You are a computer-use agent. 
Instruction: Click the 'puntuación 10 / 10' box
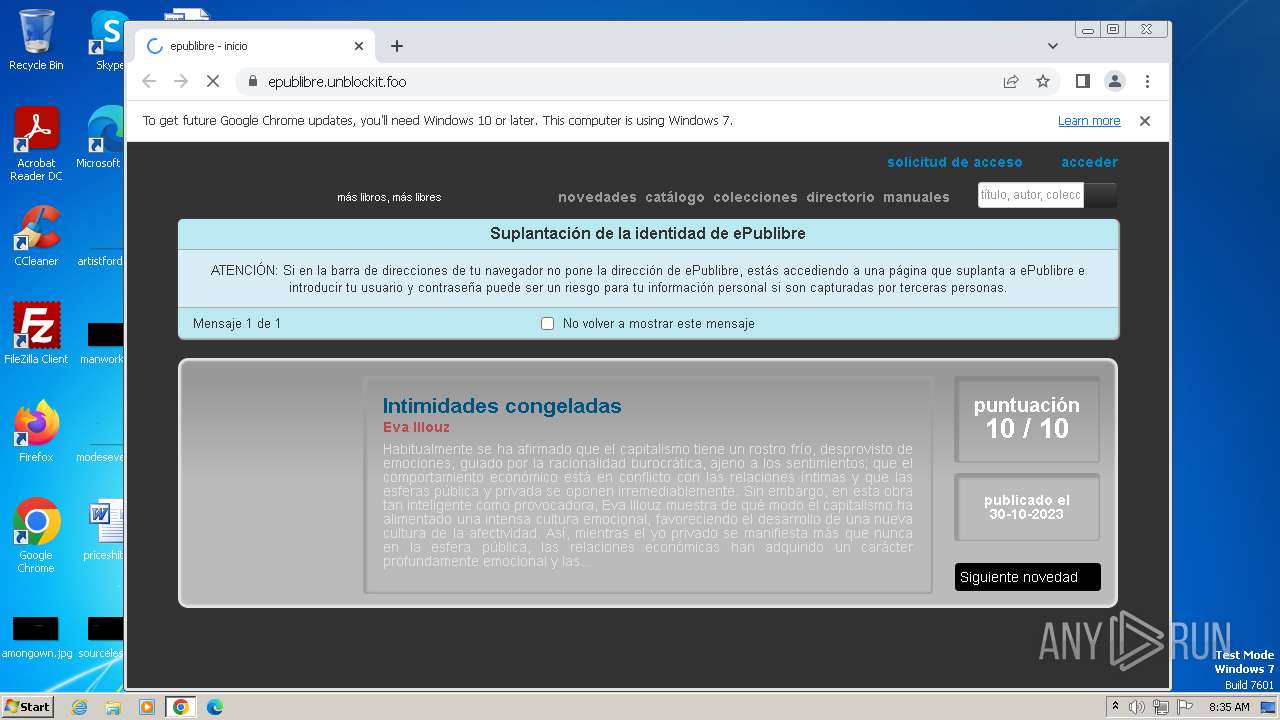pos(1027,419)
